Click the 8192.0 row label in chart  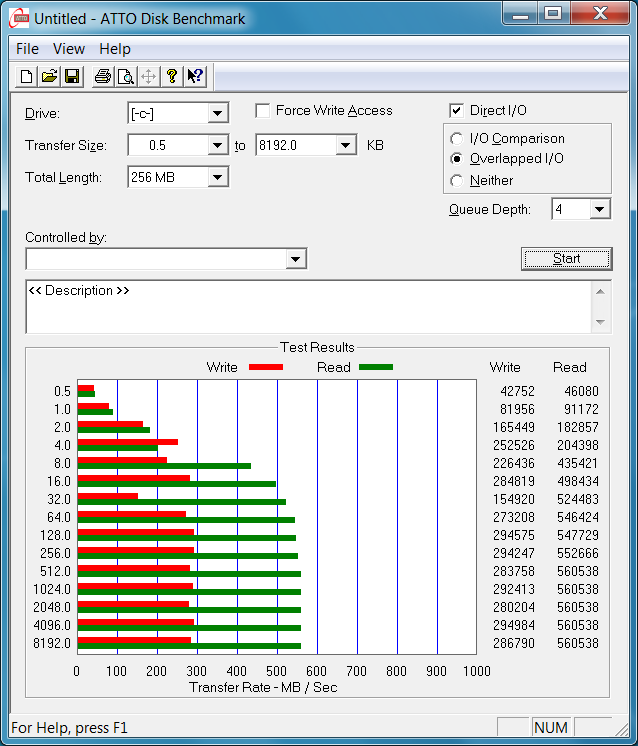(x=52, y=643)
